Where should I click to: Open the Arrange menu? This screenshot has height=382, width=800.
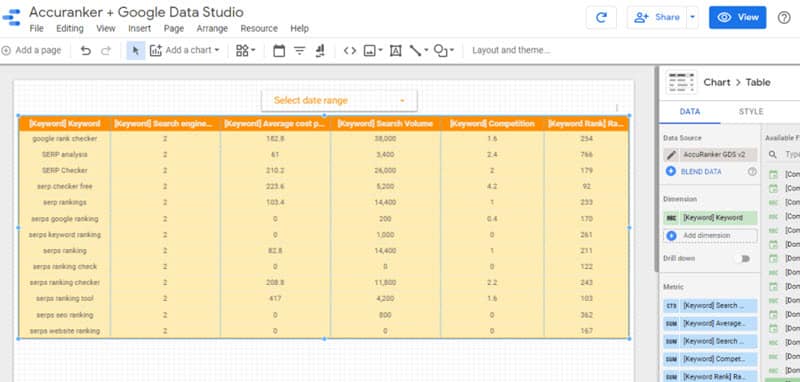212,29
